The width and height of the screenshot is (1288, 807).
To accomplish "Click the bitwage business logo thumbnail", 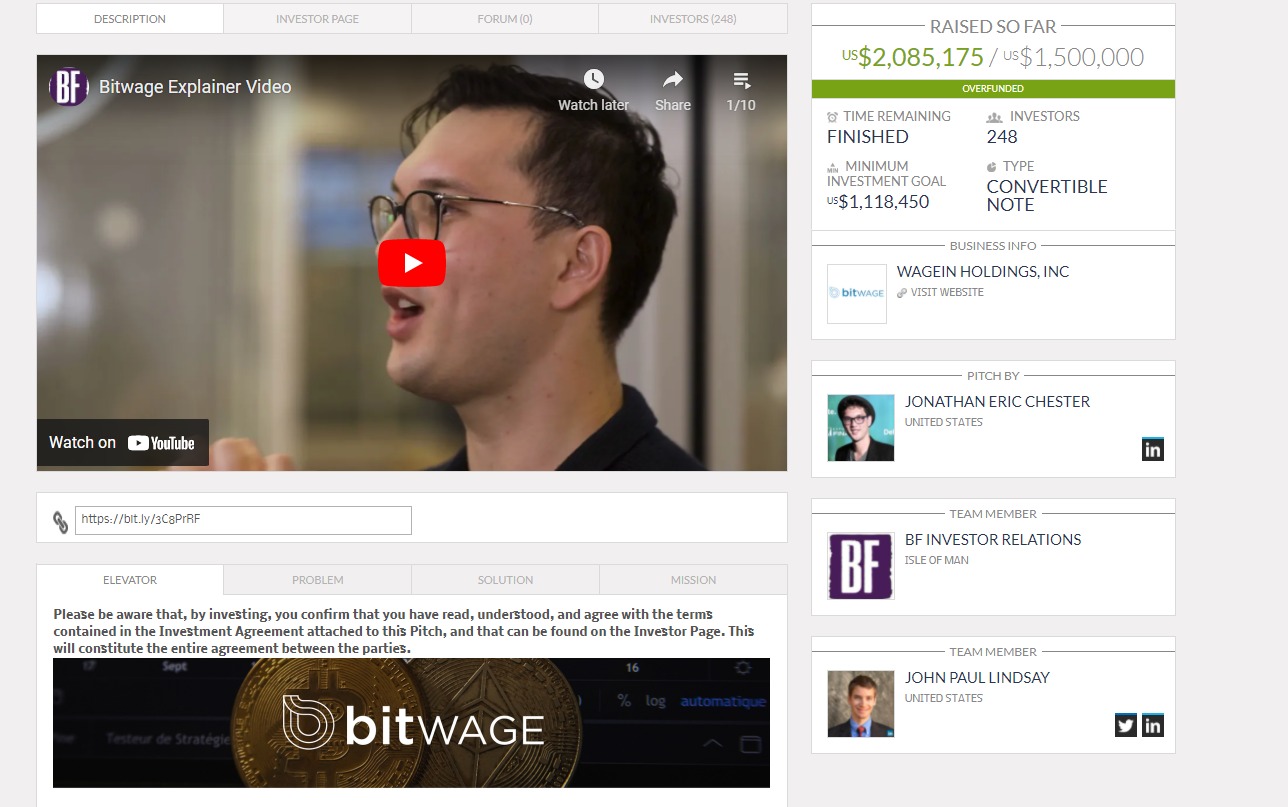I will [856, 293].
